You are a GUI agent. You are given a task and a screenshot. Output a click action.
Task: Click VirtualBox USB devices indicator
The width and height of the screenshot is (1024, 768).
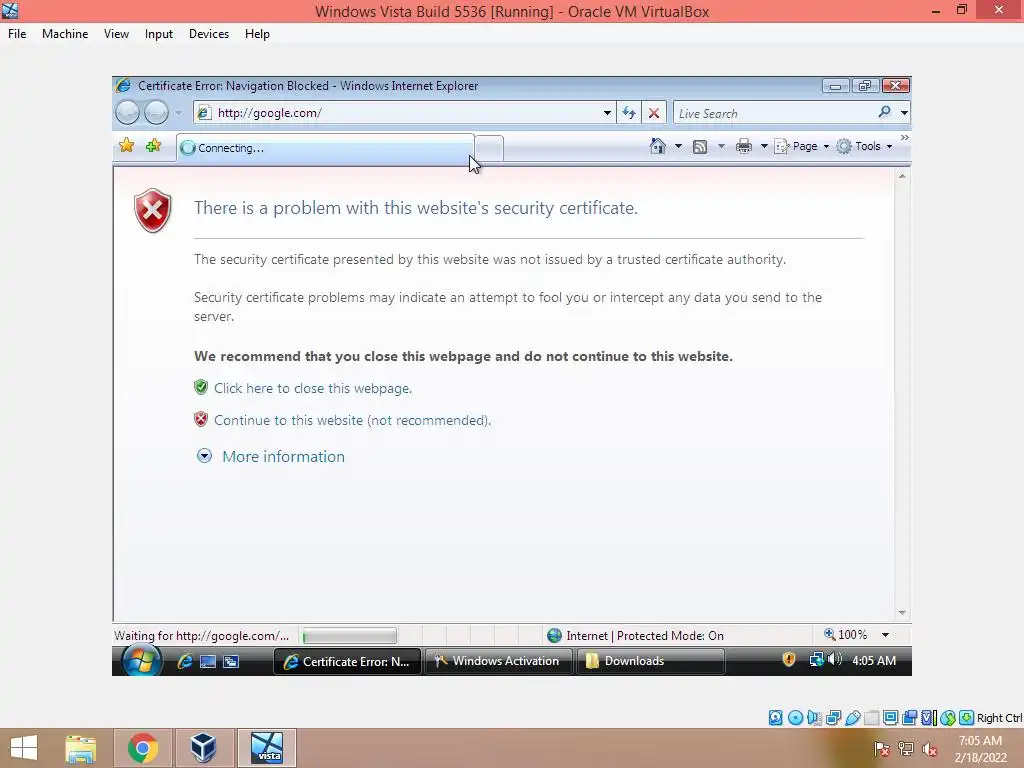pyautogui.click(x=853, y=718)
